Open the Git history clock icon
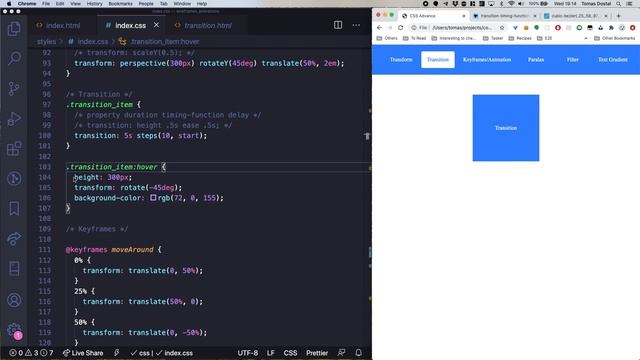640x360 pixels. (x=14, y=178)
